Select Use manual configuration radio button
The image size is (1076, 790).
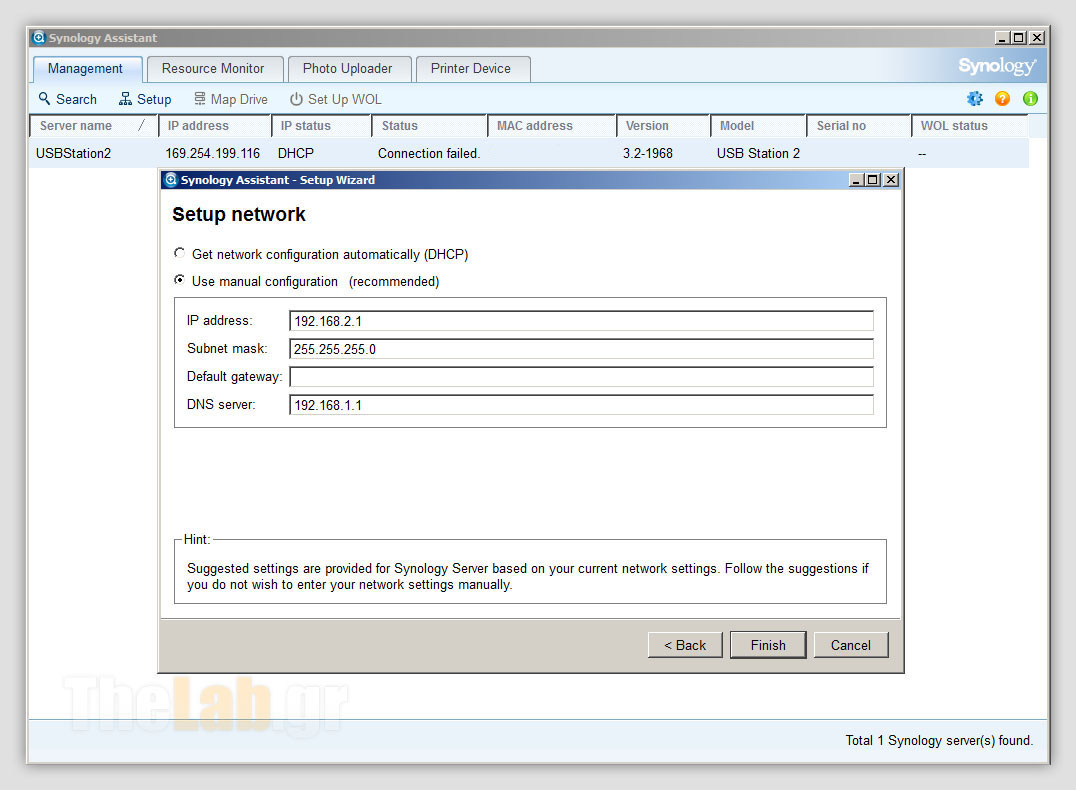179,280
